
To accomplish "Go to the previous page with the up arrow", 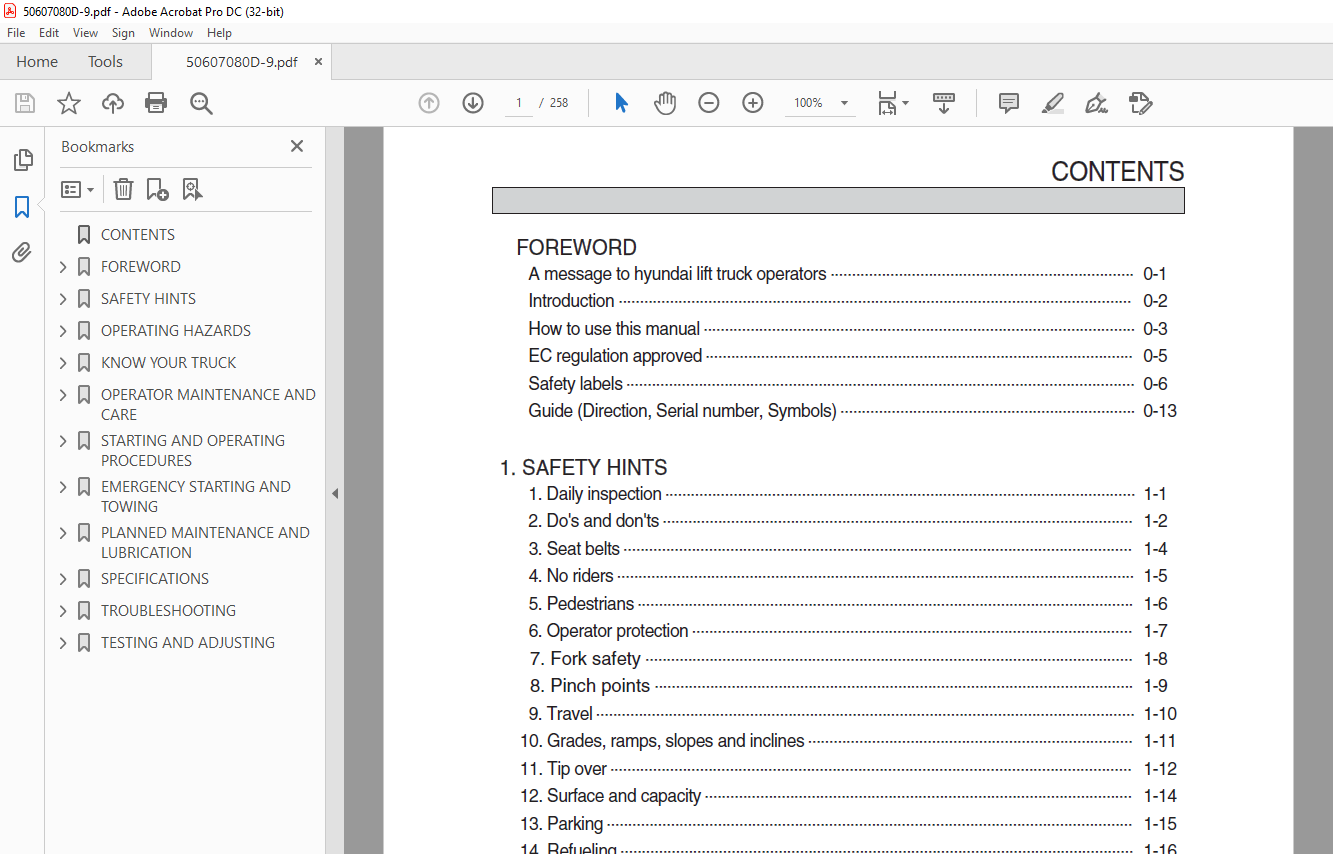I will coord(429,103).
